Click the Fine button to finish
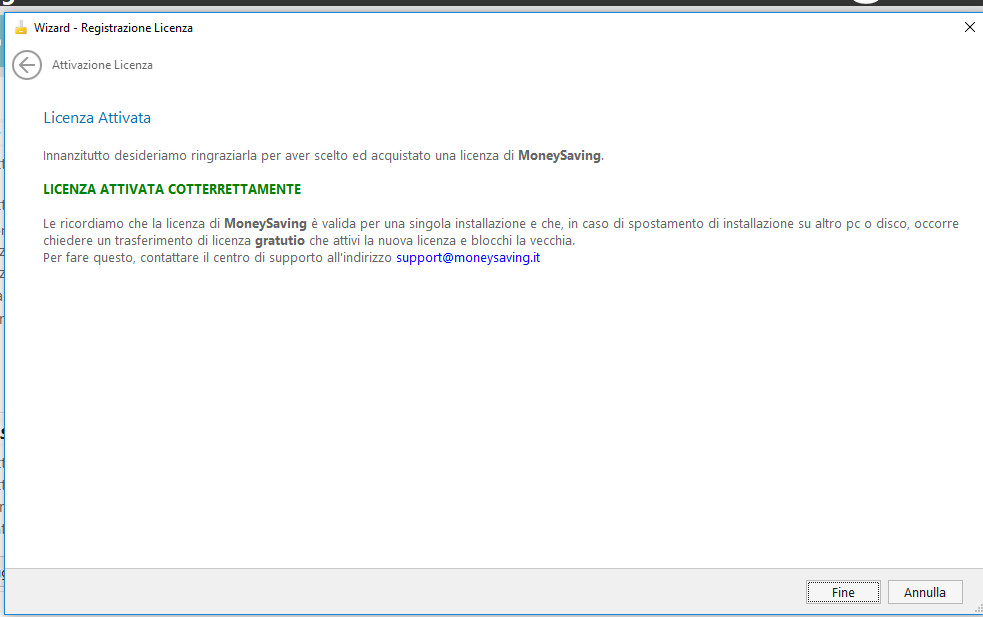 pos(843,593)
